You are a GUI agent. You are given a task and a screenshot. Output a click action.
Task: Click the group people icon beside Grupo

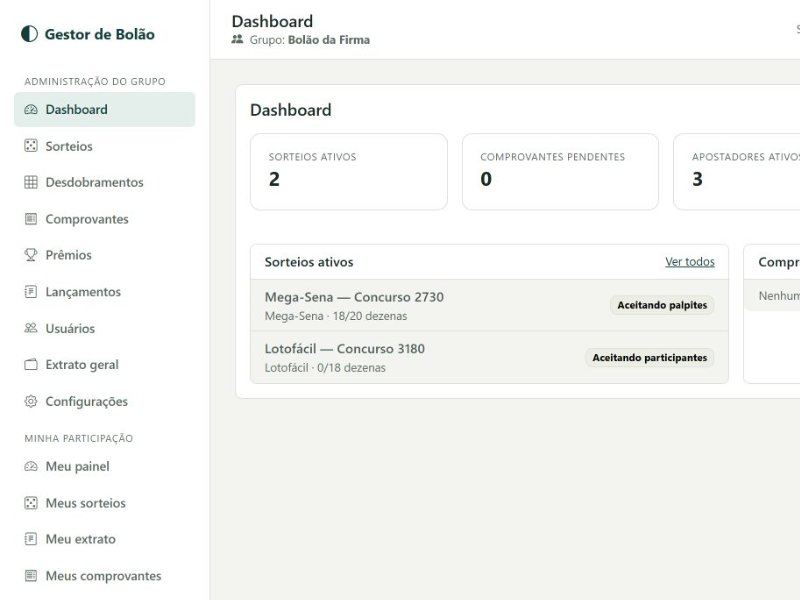tap(237, 39)
